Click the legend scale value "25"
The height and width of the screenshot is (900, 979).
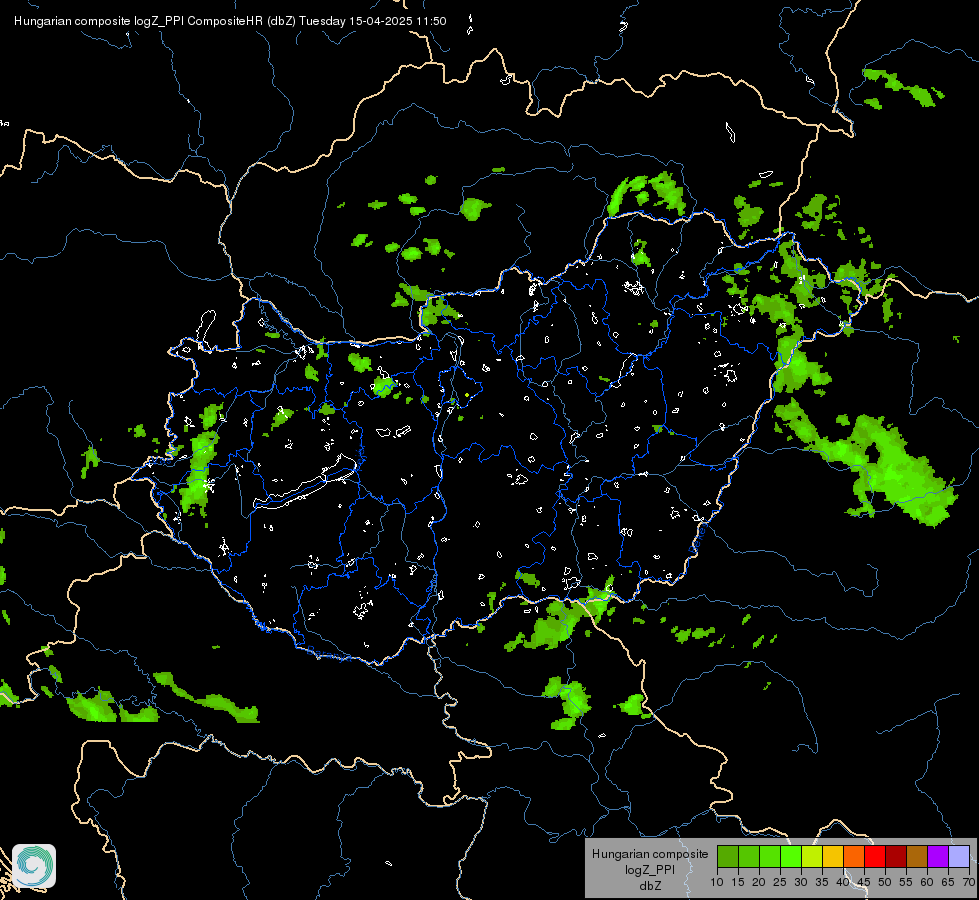pyautogui.click(x=780, y=883)
